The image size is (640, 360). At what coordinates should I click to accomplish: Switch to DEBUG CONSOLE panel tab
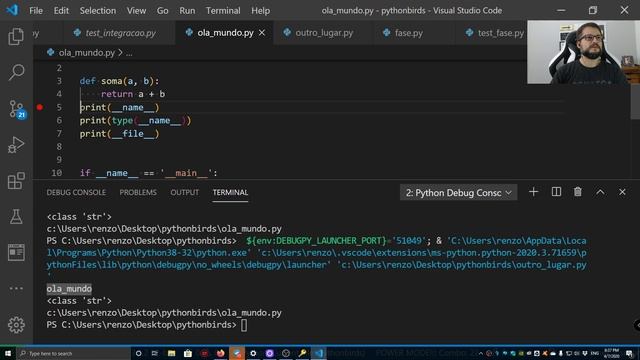76,192
